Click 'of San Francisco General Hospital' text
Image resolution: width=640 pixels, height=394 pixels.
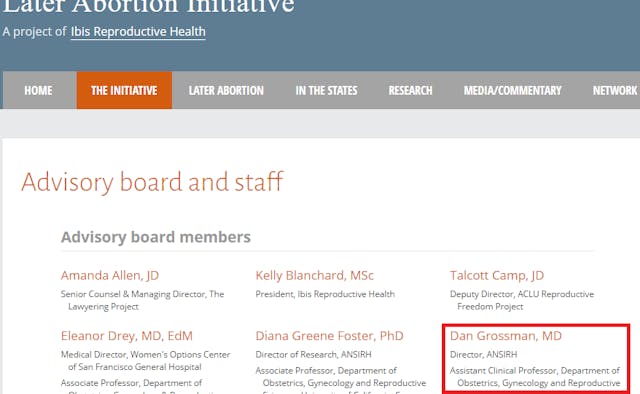[135, 367]
